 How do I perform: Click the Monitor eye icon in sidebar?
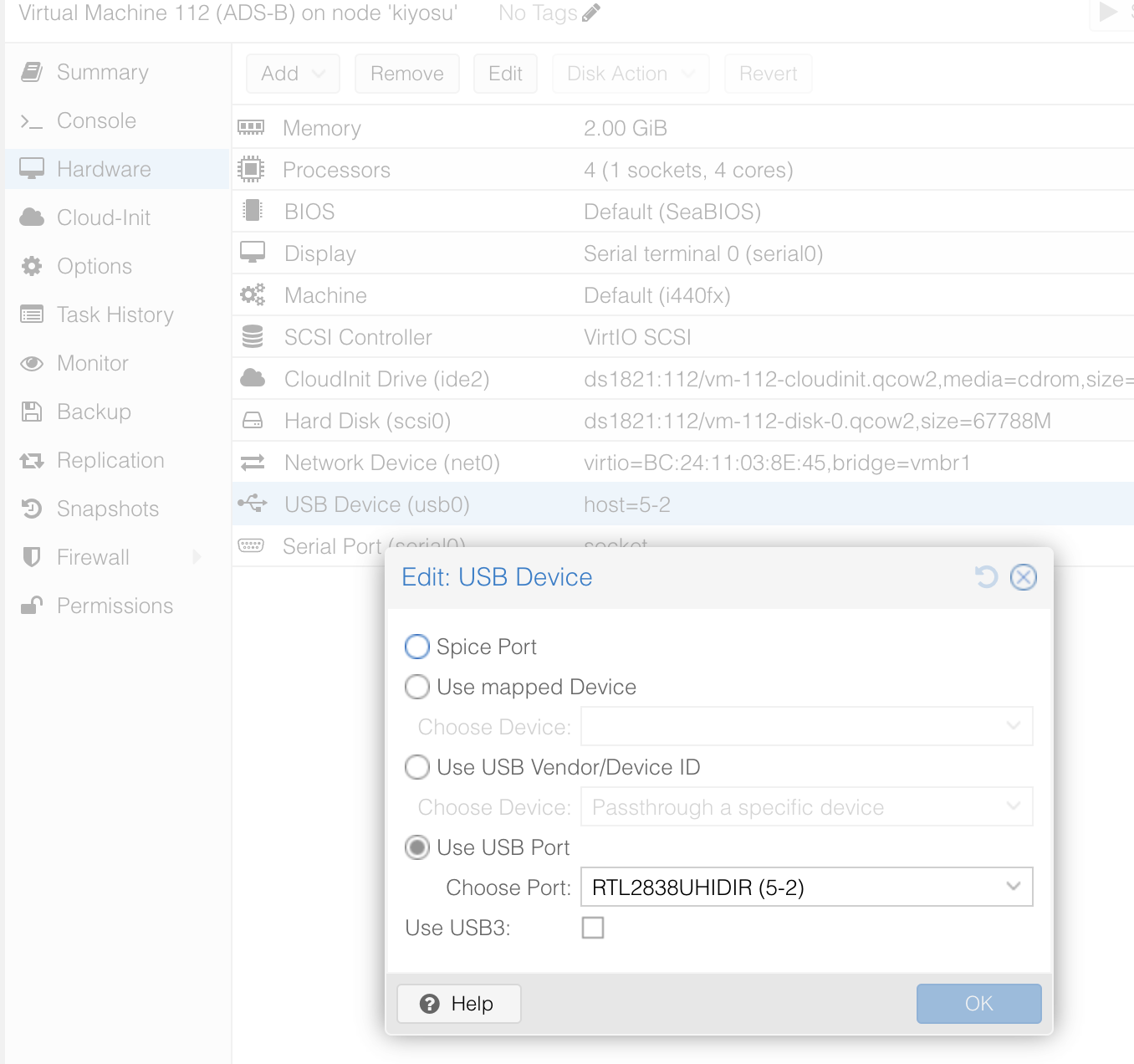(x=32, y=363)
